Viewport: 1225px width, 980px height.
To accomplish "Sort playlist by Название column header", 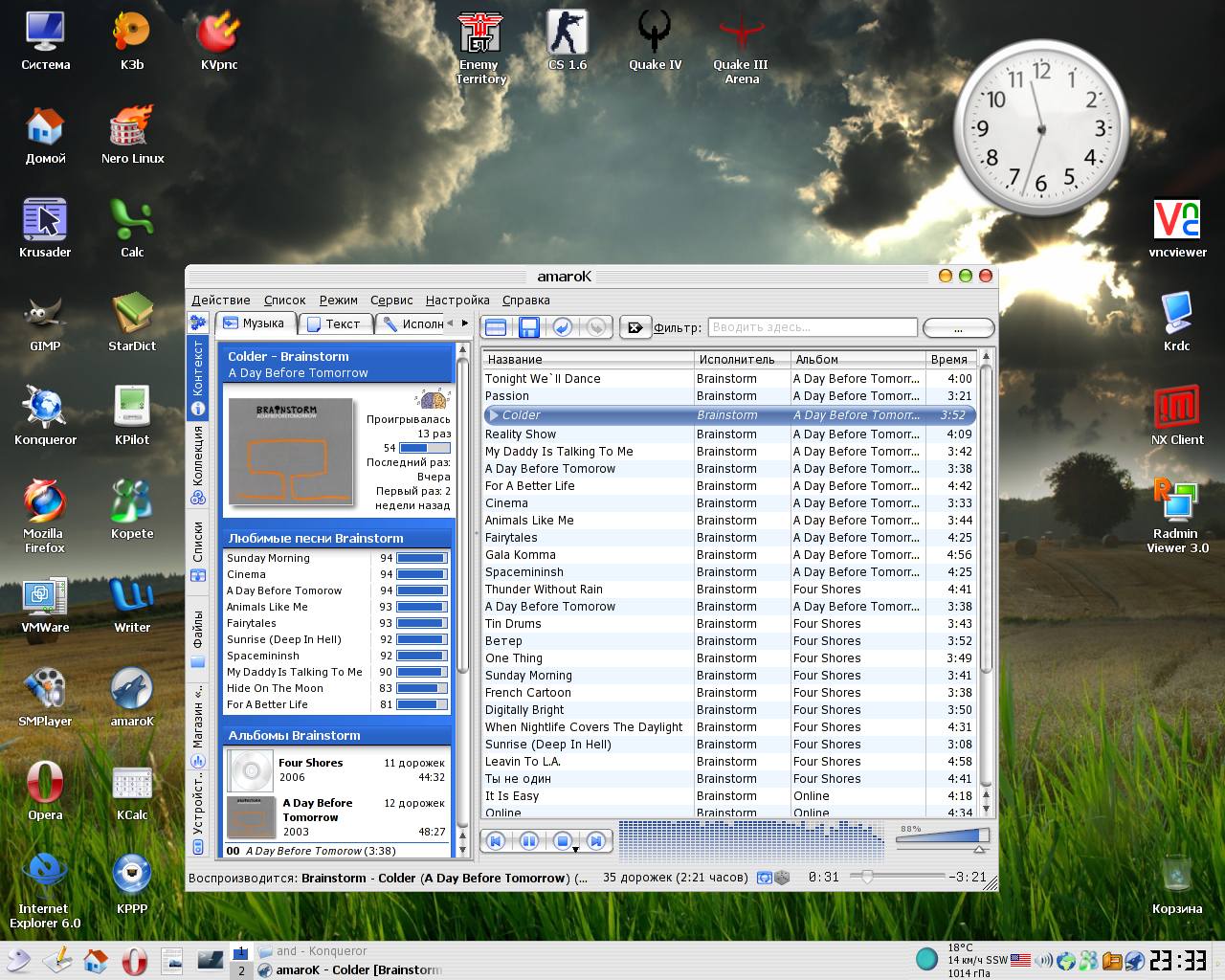I will 588,359.
